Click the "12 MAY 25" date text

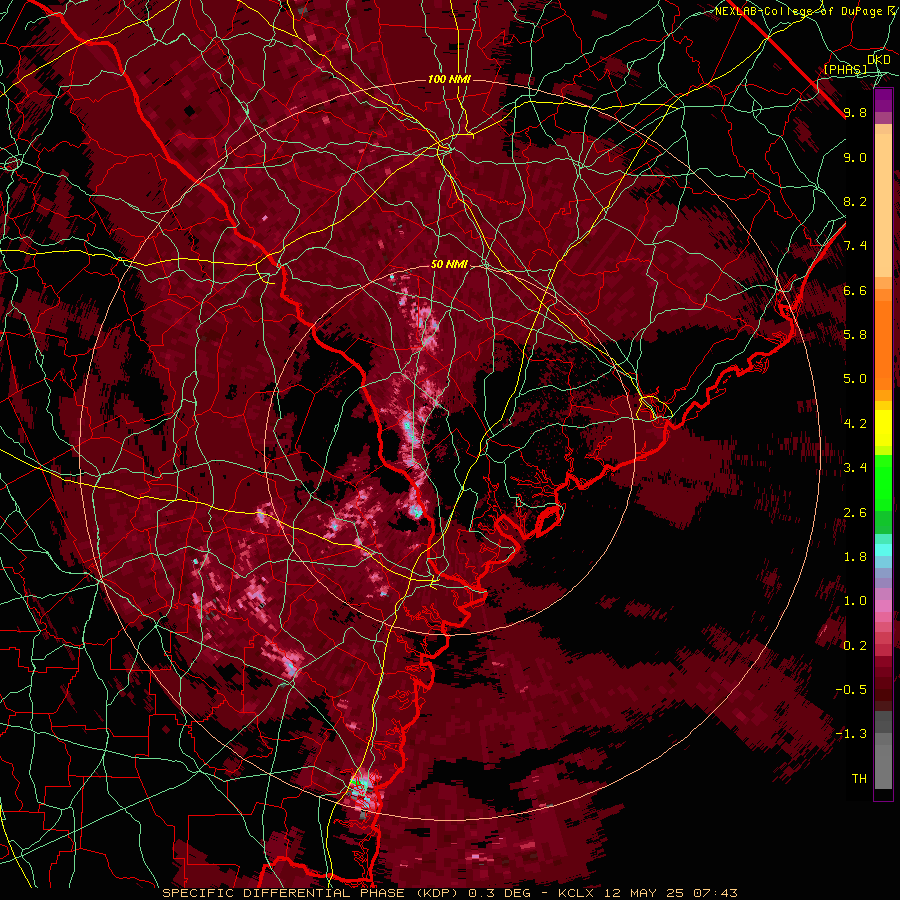point(646,893)
